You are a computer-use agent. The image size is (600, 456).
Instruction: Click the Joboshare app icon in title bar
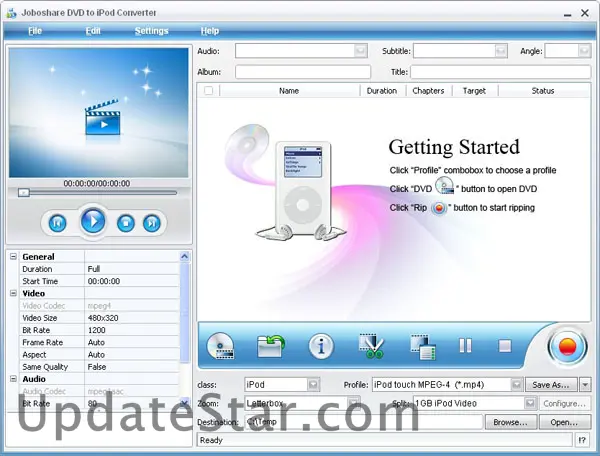[11, 13]
